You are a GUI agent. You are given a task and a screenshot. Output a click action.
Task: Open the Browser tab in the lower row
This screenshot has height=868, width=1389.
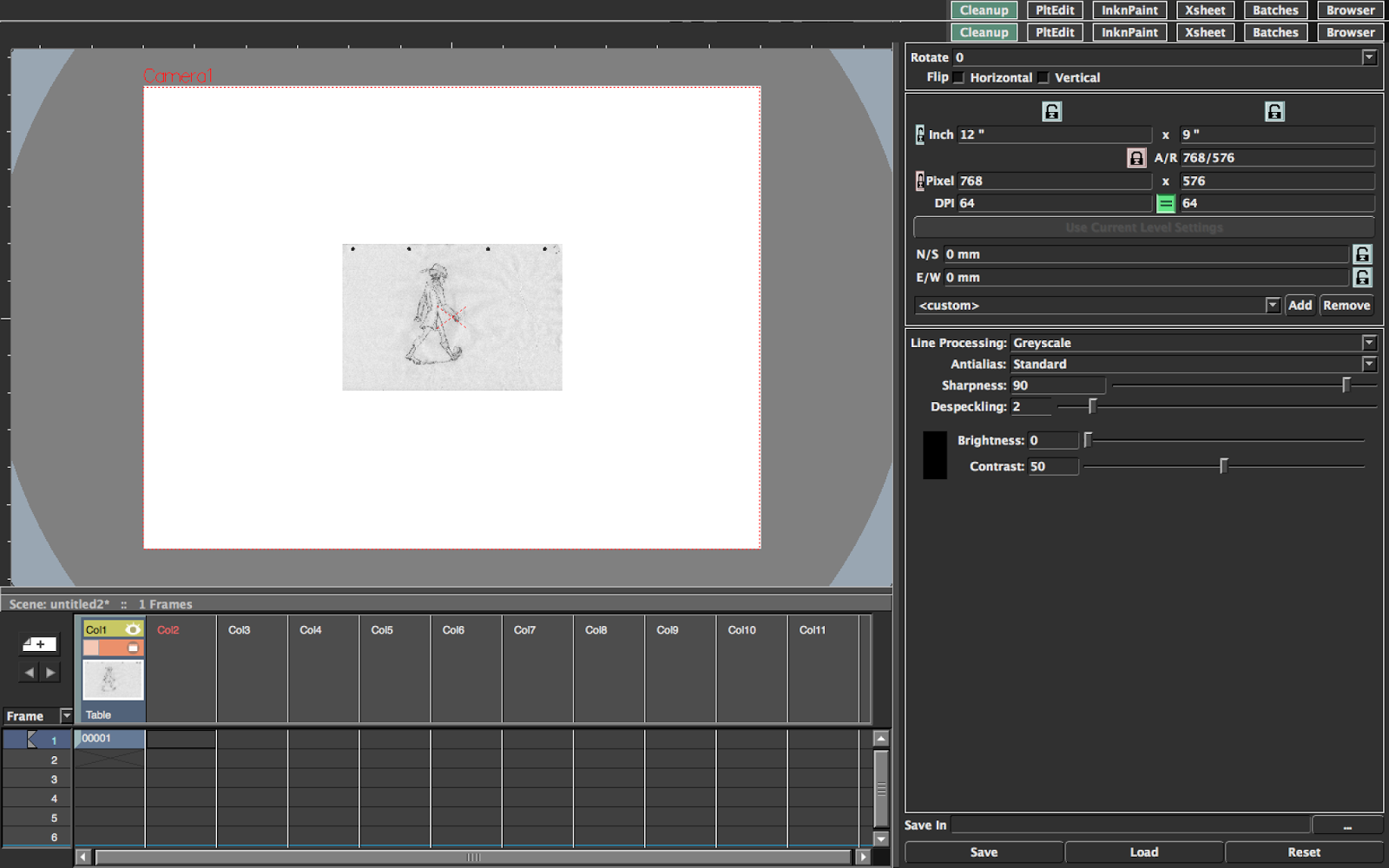[x=1350, y=32]
